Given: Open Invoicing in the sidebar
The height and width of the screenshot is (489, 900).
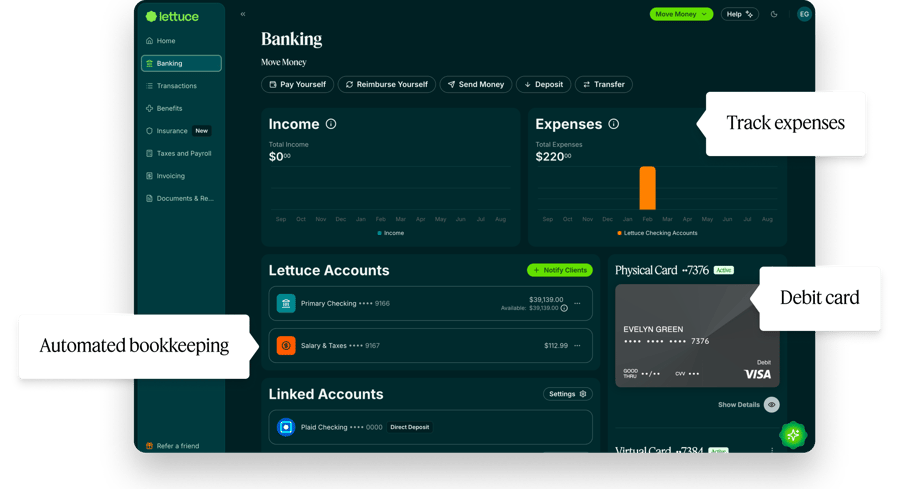Looking at the screenshot, I should pos(165,176).
